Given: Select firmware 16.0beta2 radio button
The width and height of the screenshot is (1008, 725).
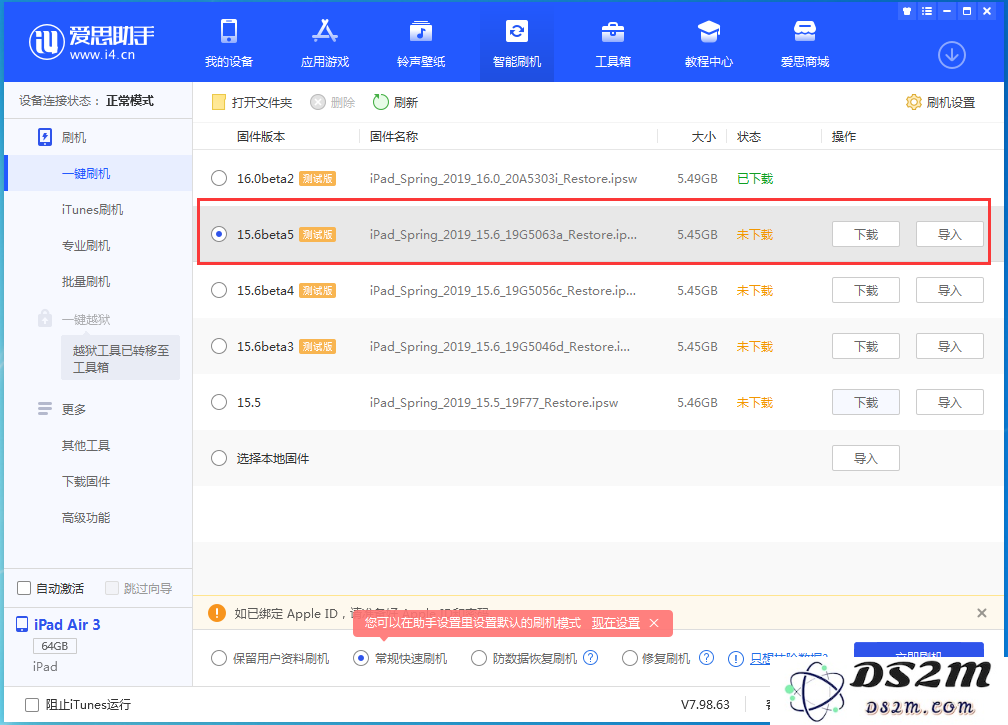Looking at the screenshot, I should pyautogui.click(x=219, y=178).
